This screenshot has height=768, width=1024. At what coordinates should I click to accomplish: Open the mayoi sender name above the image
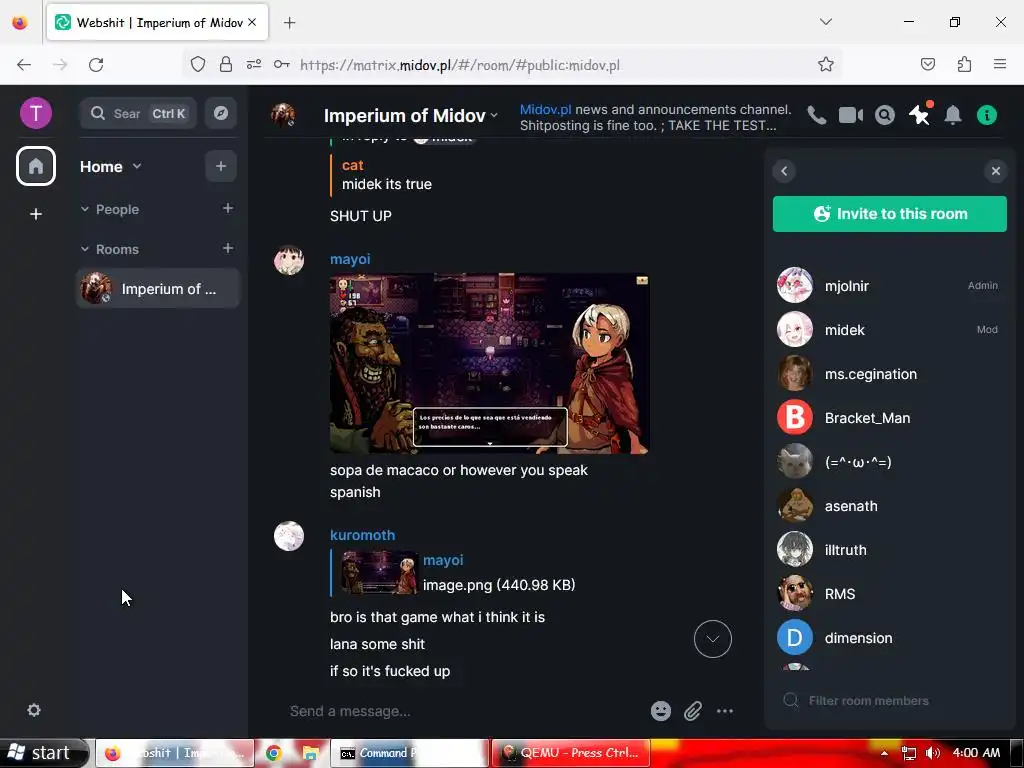pos(350,259)
